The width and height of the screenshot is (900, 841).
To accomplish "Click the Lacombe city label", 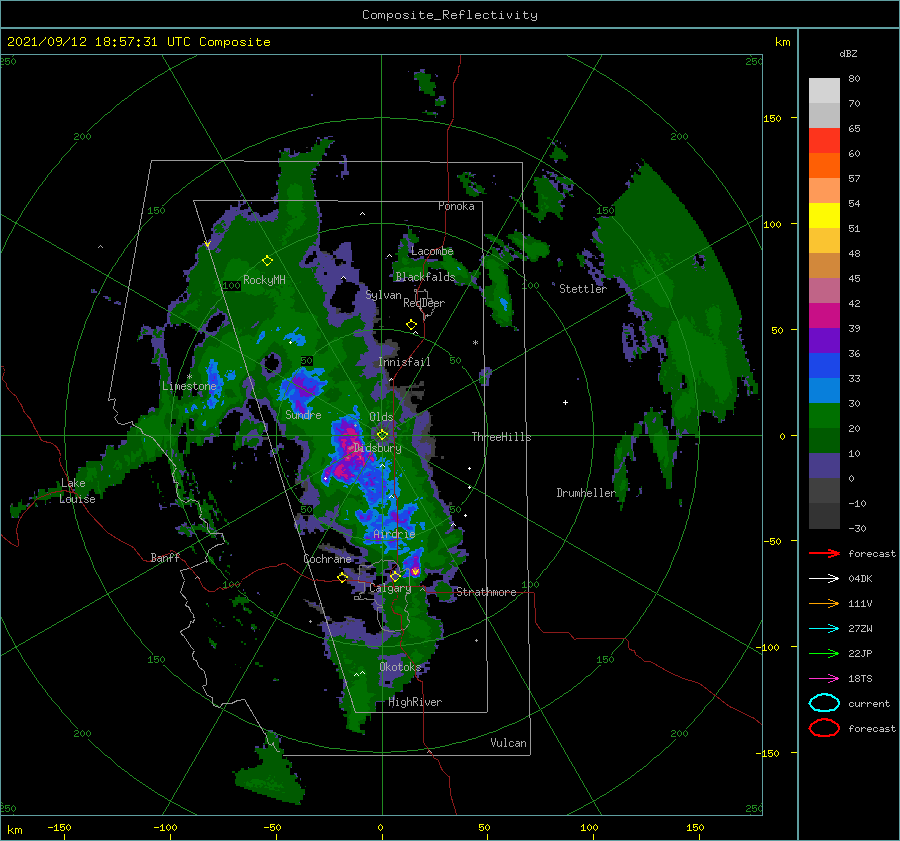I will pos(432,251).
